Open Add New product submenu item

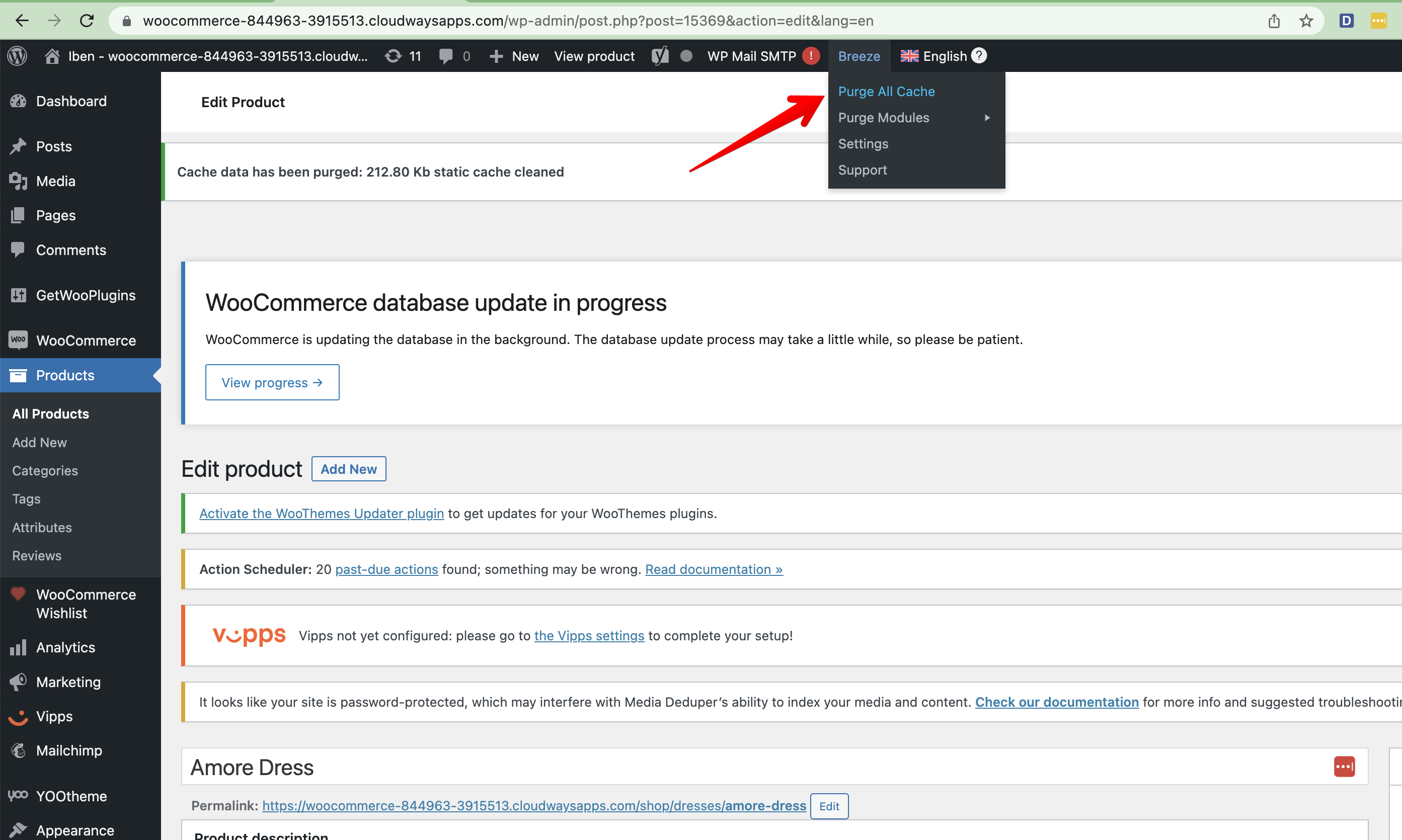click(x=39, y=442)
